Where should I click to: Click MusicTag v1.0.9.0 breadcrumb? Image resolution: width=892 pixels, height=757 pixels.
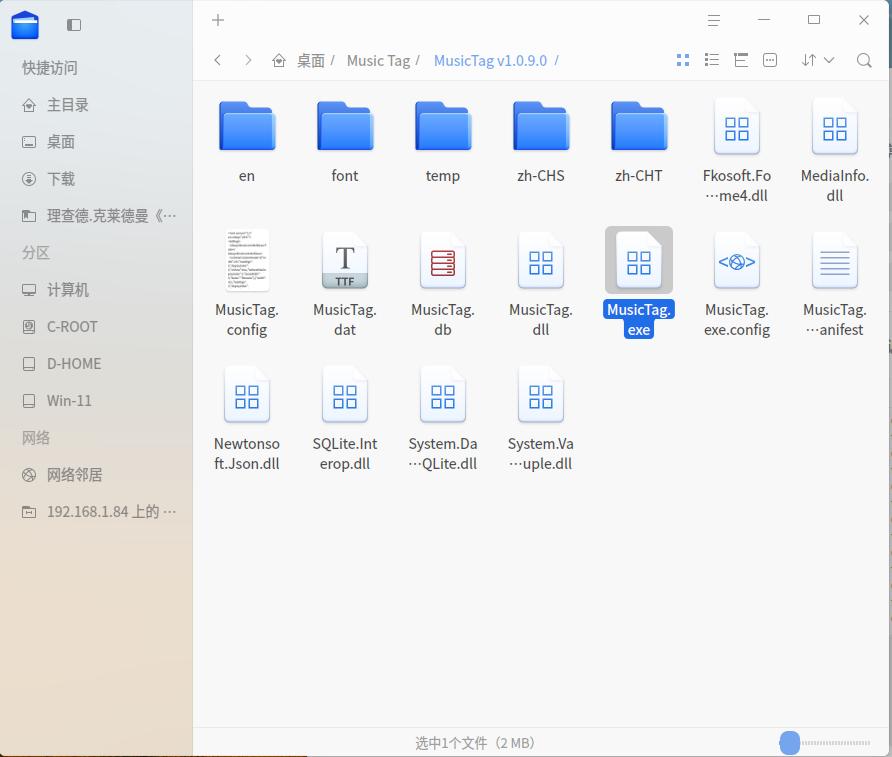[x=490, y=60]
